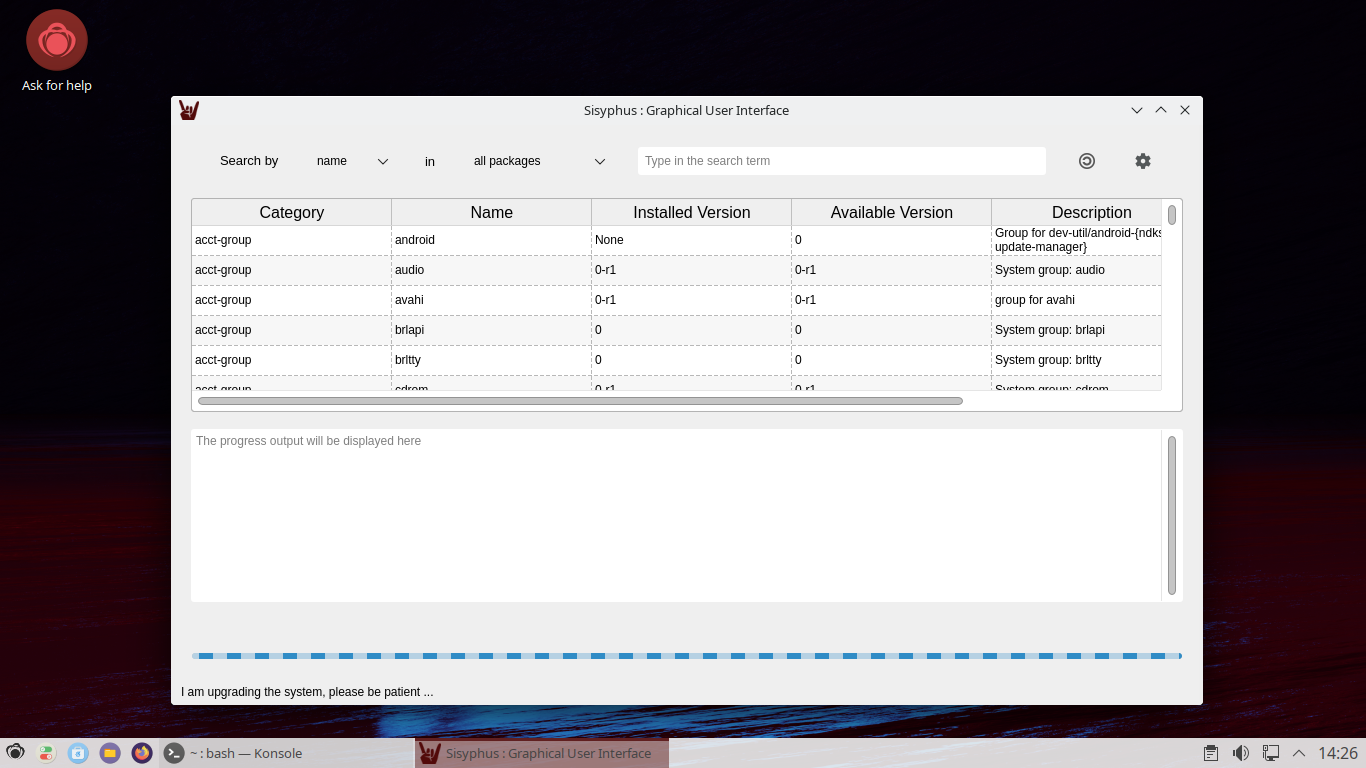This screenshot has height=768, width=1366.
Task: Select the 'audio' package name cell
Action: click(492, 270)
